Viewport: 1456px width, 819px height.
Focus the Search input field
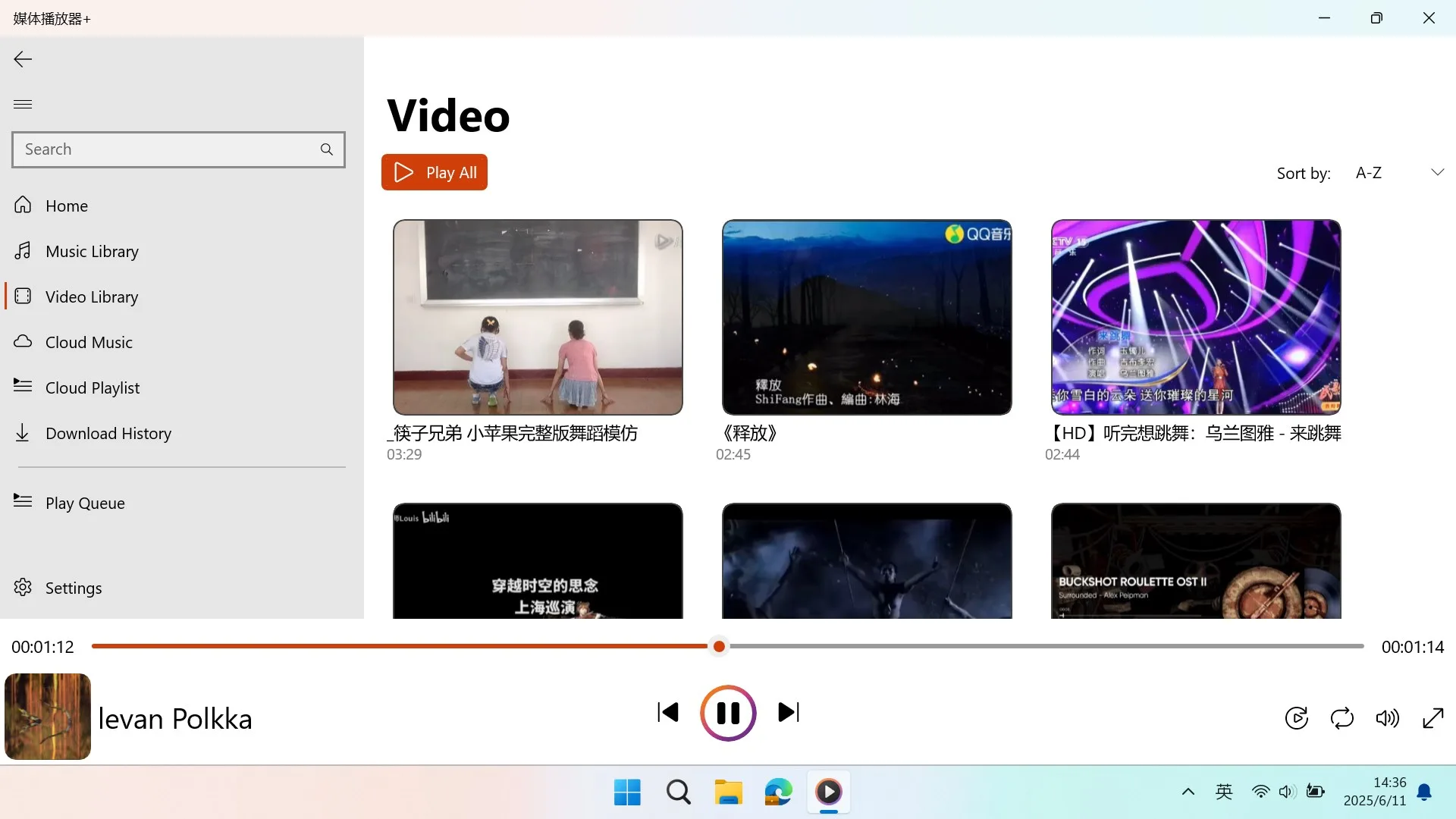click(178, 149)
